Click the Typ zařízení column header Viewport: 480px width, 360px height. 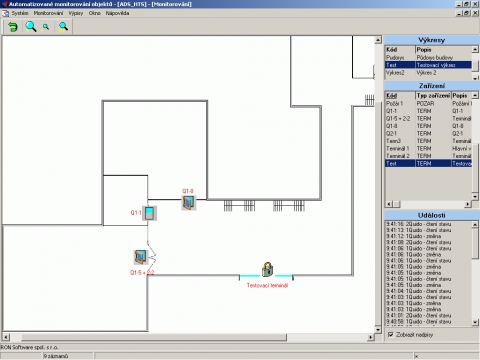[433, 95]
